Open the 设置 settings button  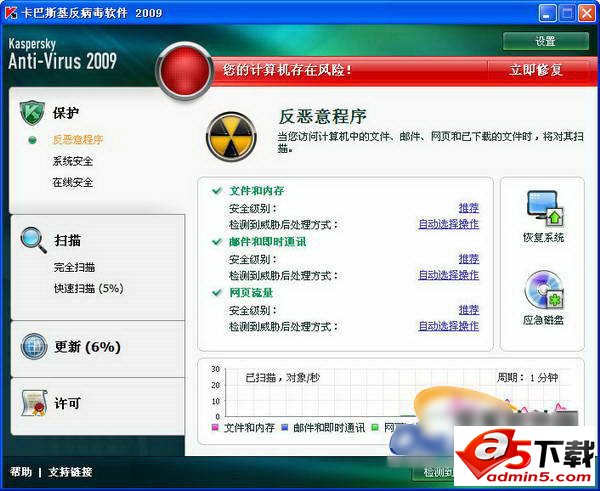[546, 41]
